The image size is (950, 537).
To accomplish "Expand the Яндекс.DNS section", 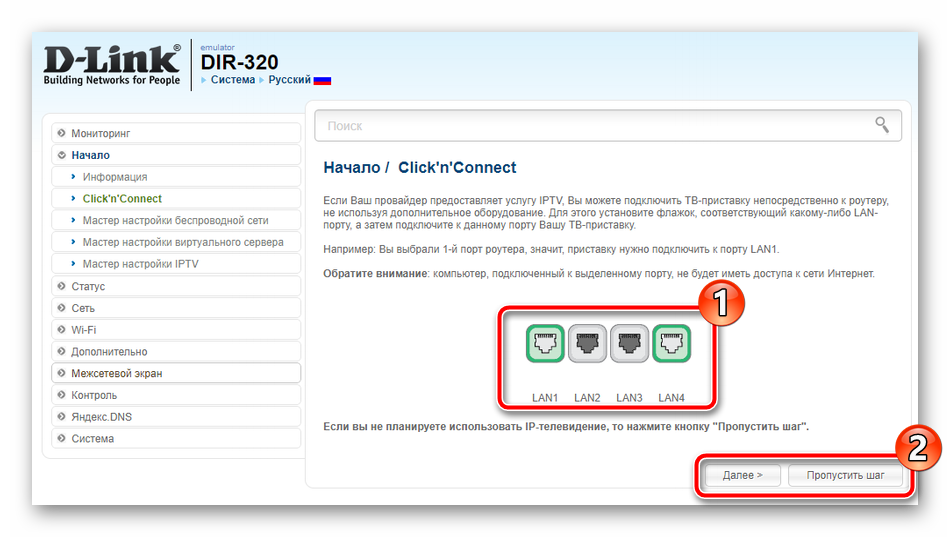I will (176, 417).
